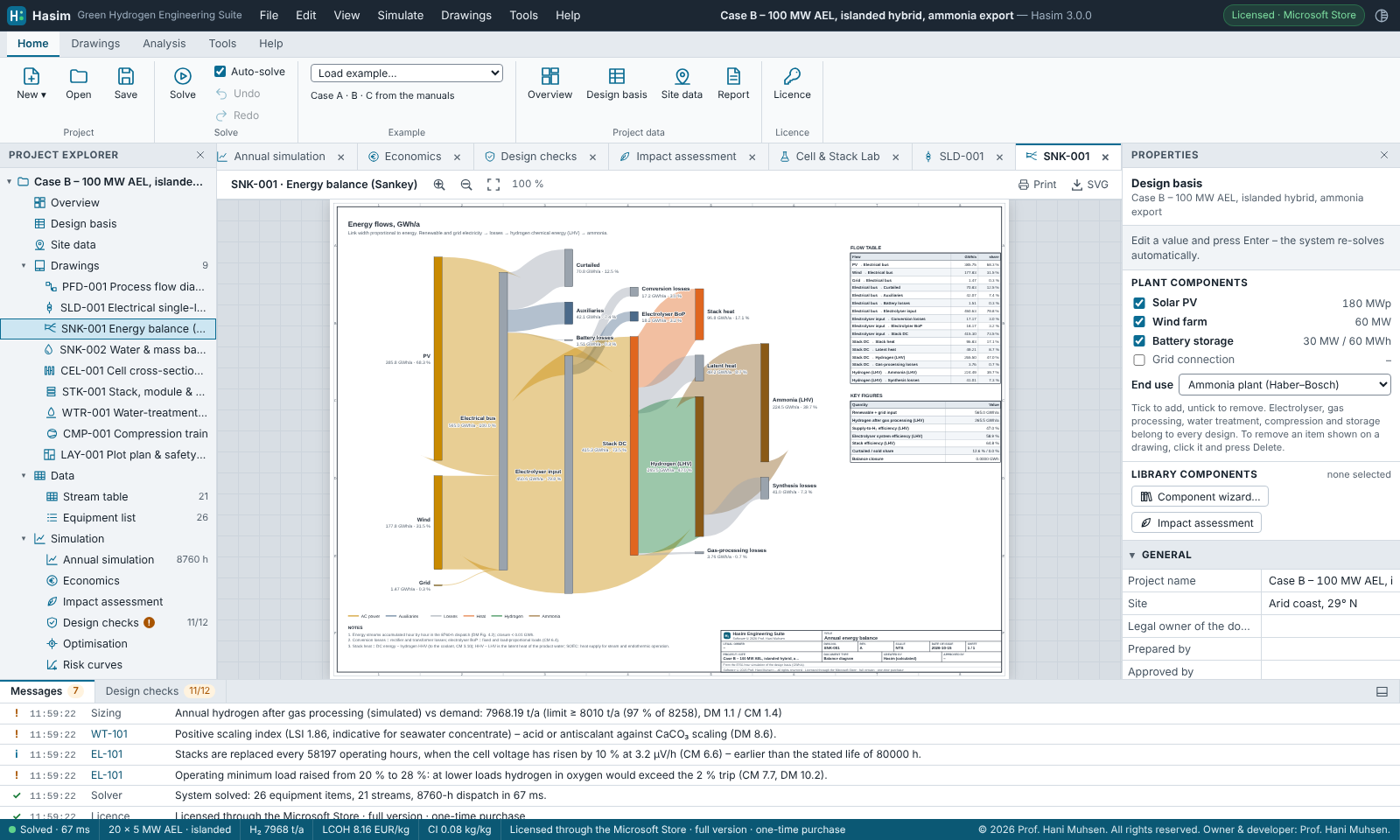Print the SNK-001 drawing
The image size is (1400, 840).
click(1037, 185)
